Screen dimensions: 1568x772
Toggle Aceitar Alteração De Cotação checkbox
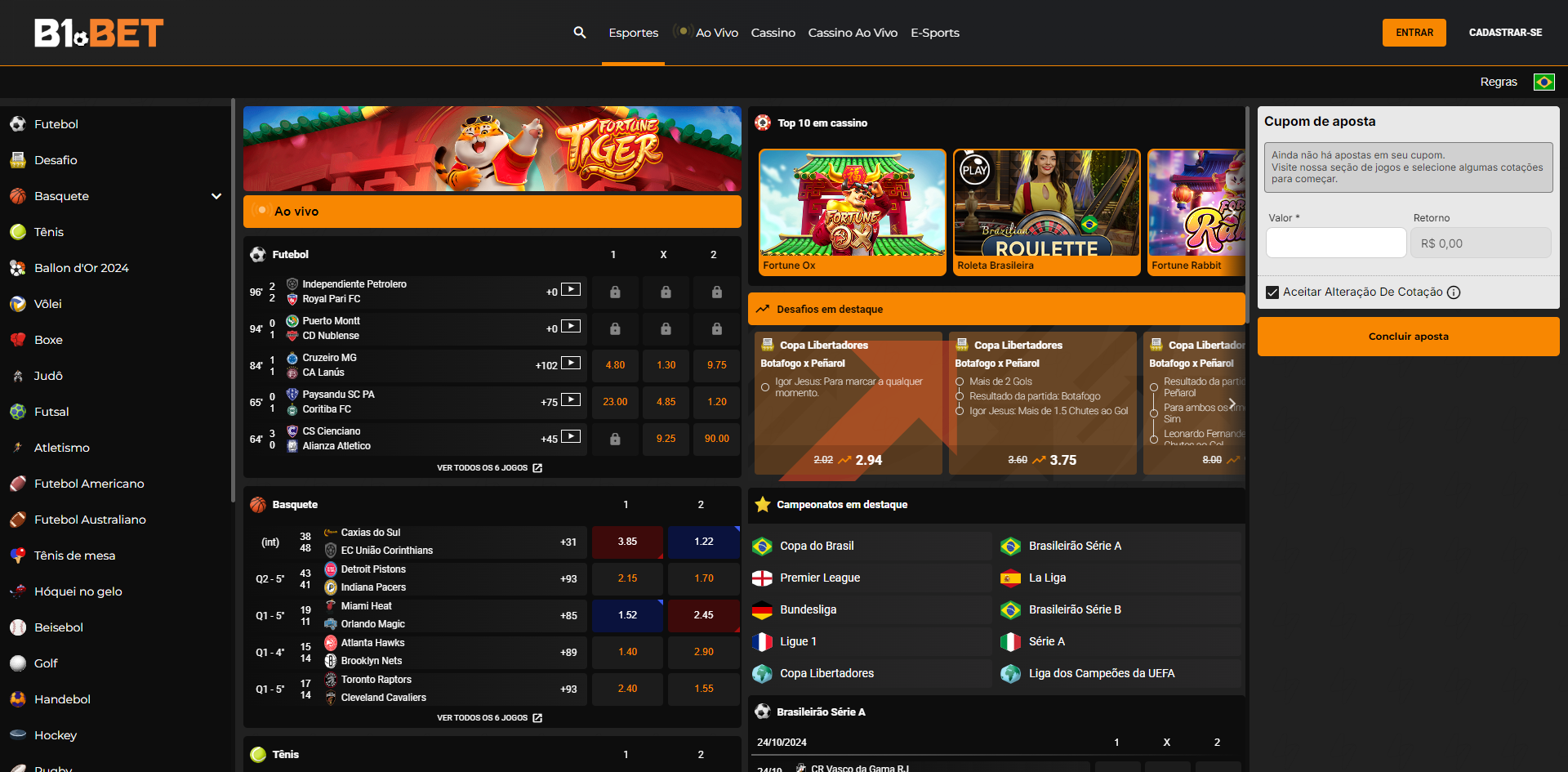click(x=1272, y=292)
